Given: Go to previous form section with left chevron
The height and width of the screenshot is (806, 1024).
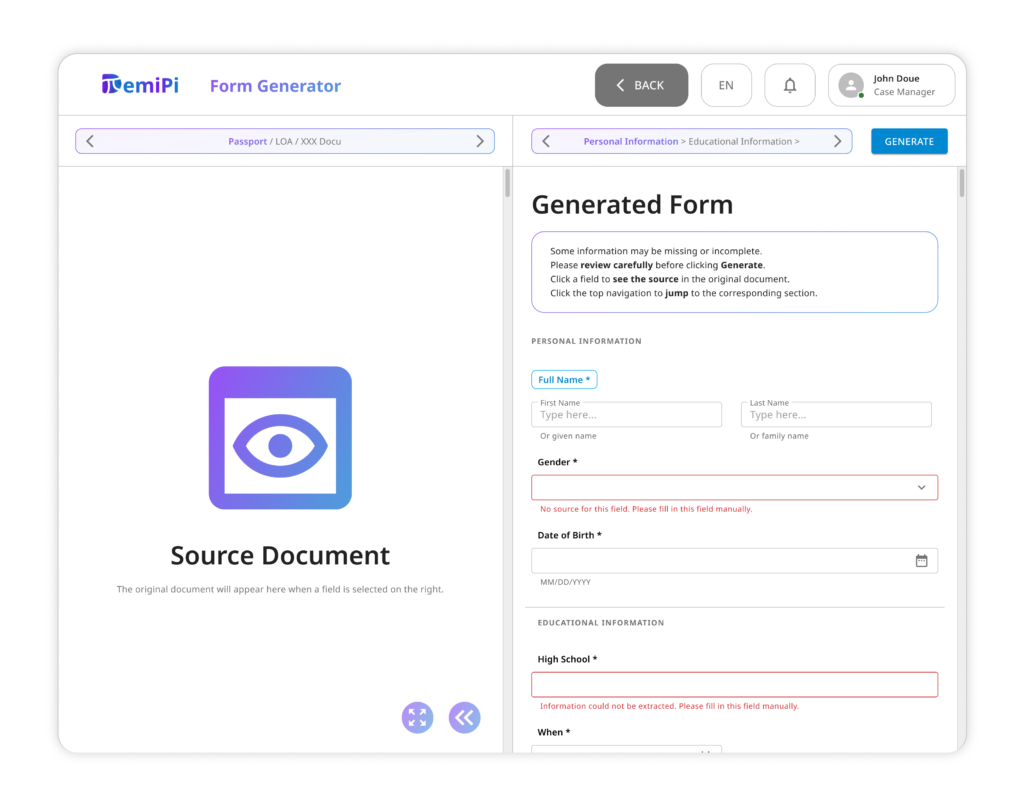Looking at the screenshot, I should click(x=546, y=141).
